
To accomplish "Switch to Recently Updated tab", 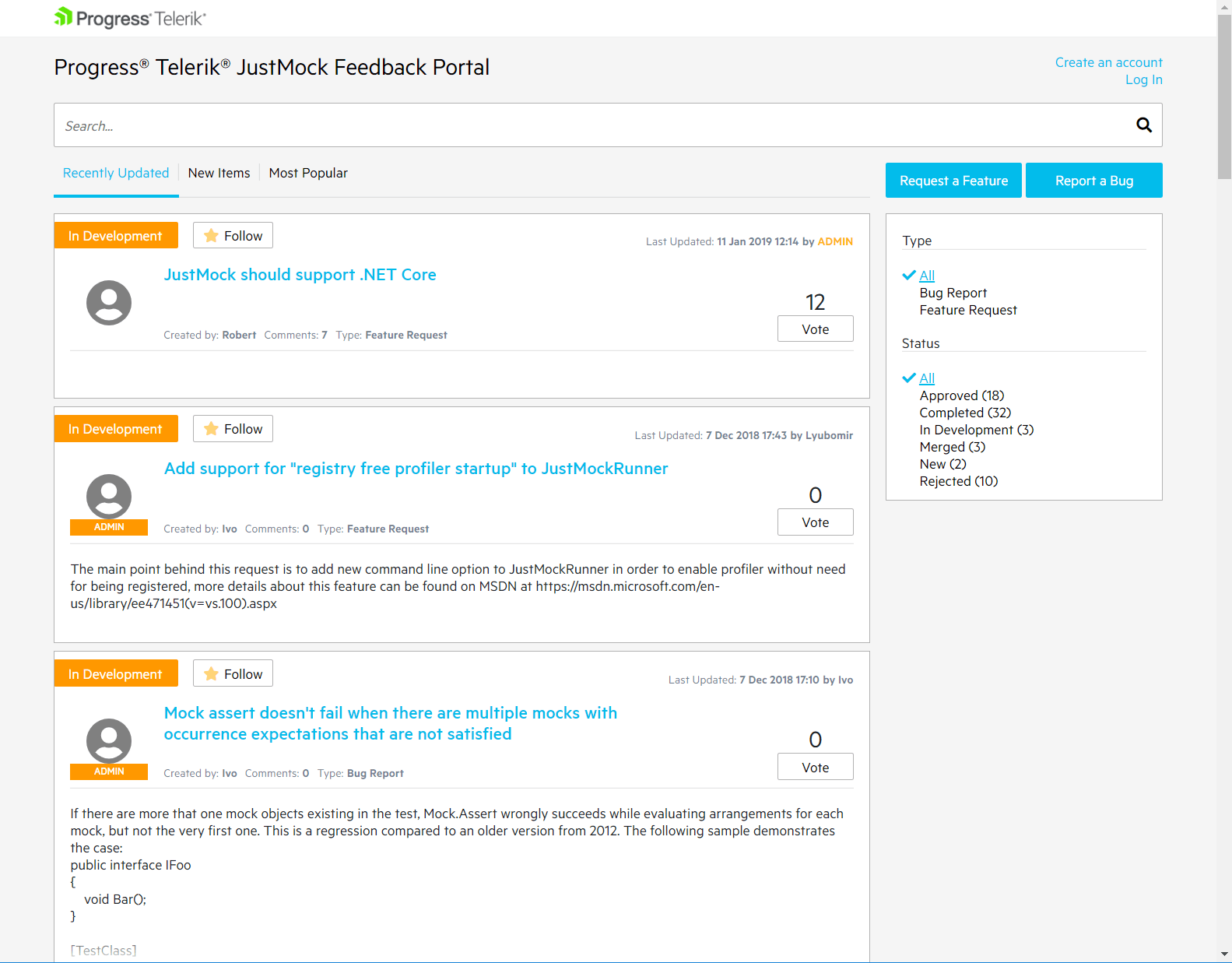I will 116,173.
